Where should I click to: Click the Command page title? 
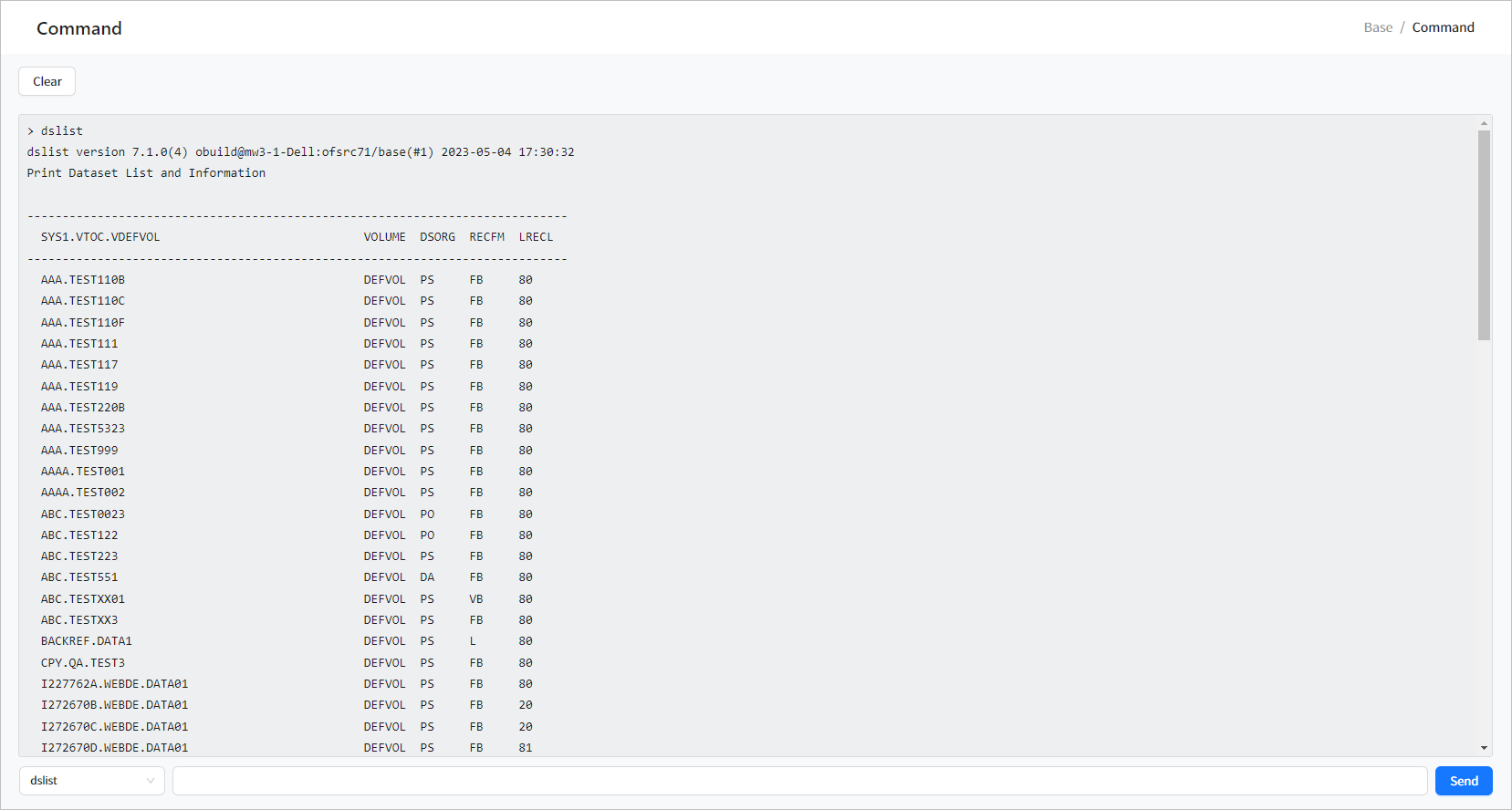click(x=79, y=28)
